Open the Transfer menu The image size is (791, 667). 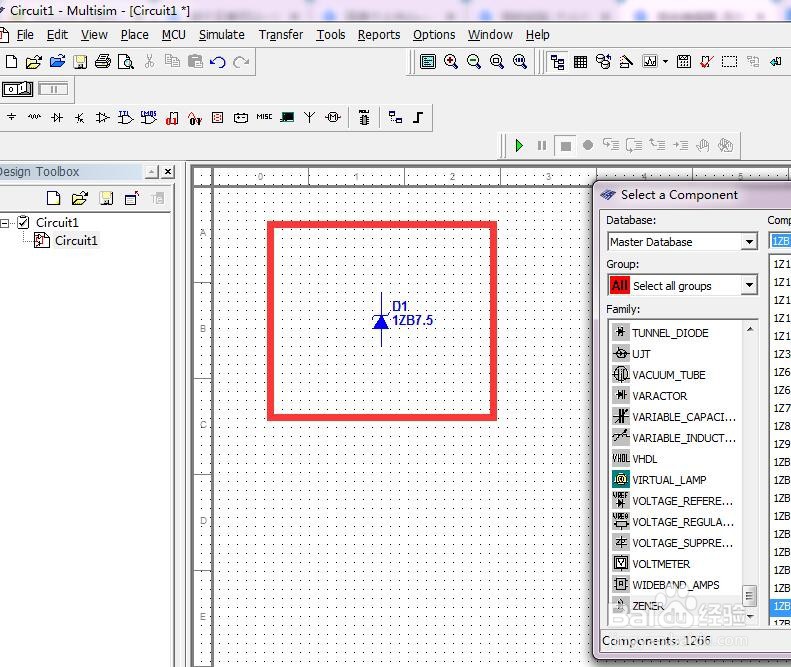pos(281,35)
